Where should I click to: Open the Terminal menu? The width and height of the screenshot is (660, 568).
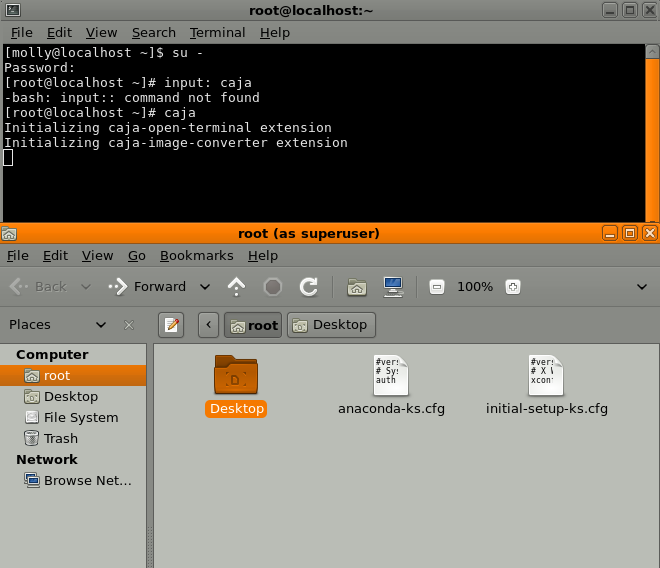[x=217, y=32]
